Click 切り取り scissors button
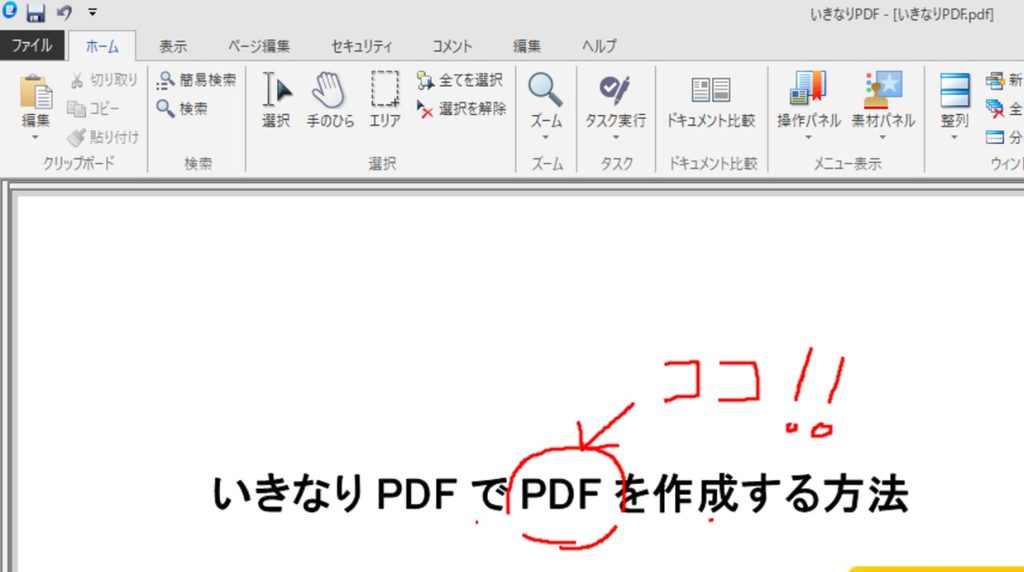 pyautogui.click(x=104, y=80)
